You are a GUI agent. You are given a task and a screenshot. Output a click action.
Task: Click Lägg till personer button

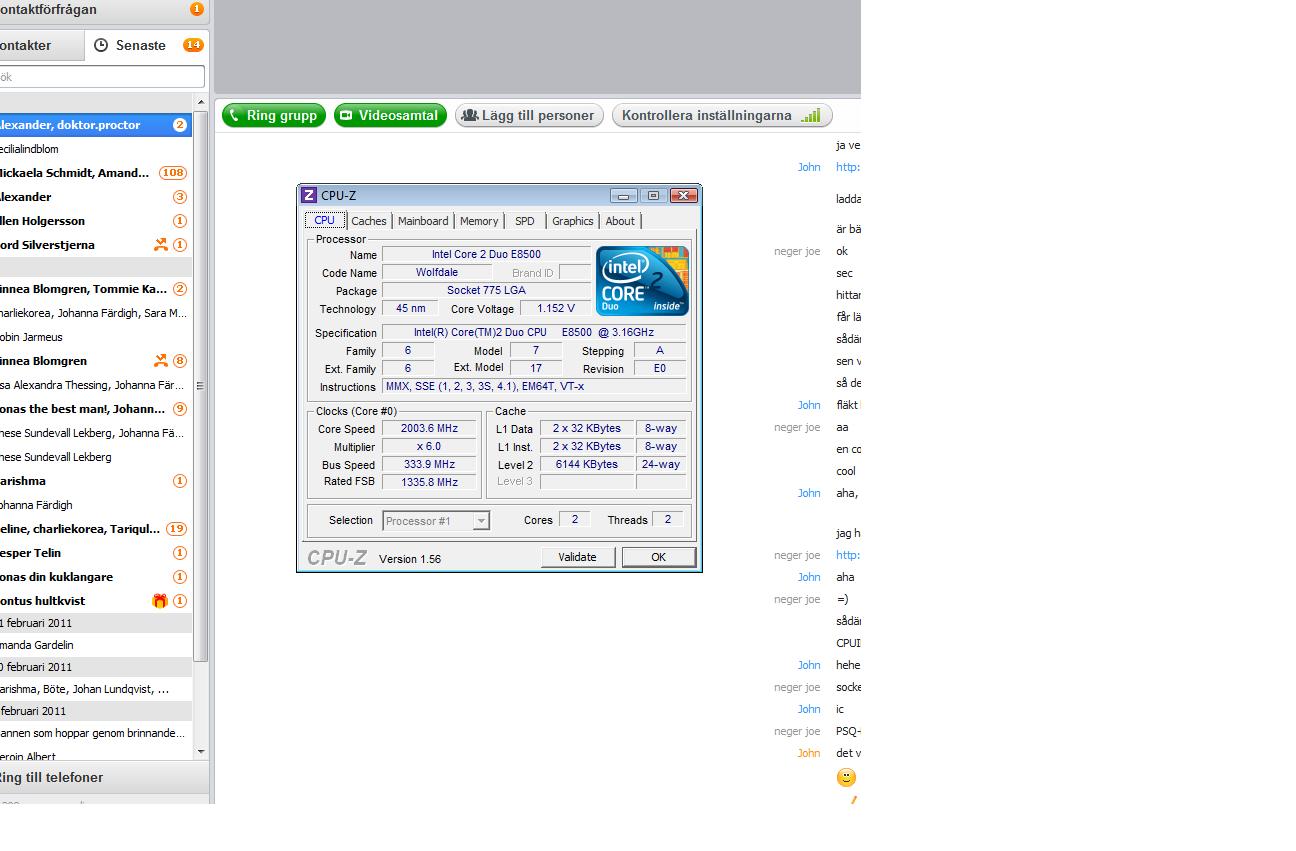[x=529, y=115]
